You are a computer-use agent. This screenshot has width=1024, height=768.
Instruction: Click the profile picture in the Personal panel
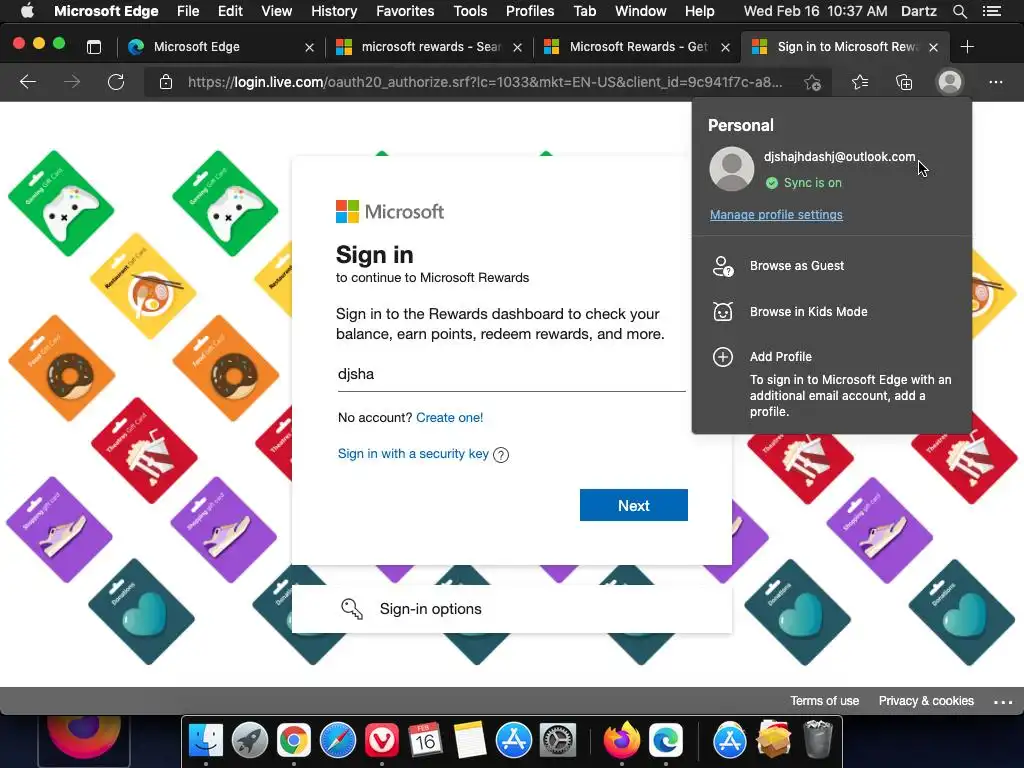(x=731, y=168)
